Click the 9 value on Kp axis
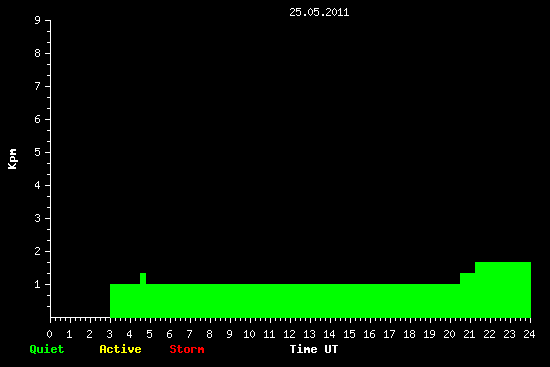Viewport: 550px width, 367px height. (38, 20)
